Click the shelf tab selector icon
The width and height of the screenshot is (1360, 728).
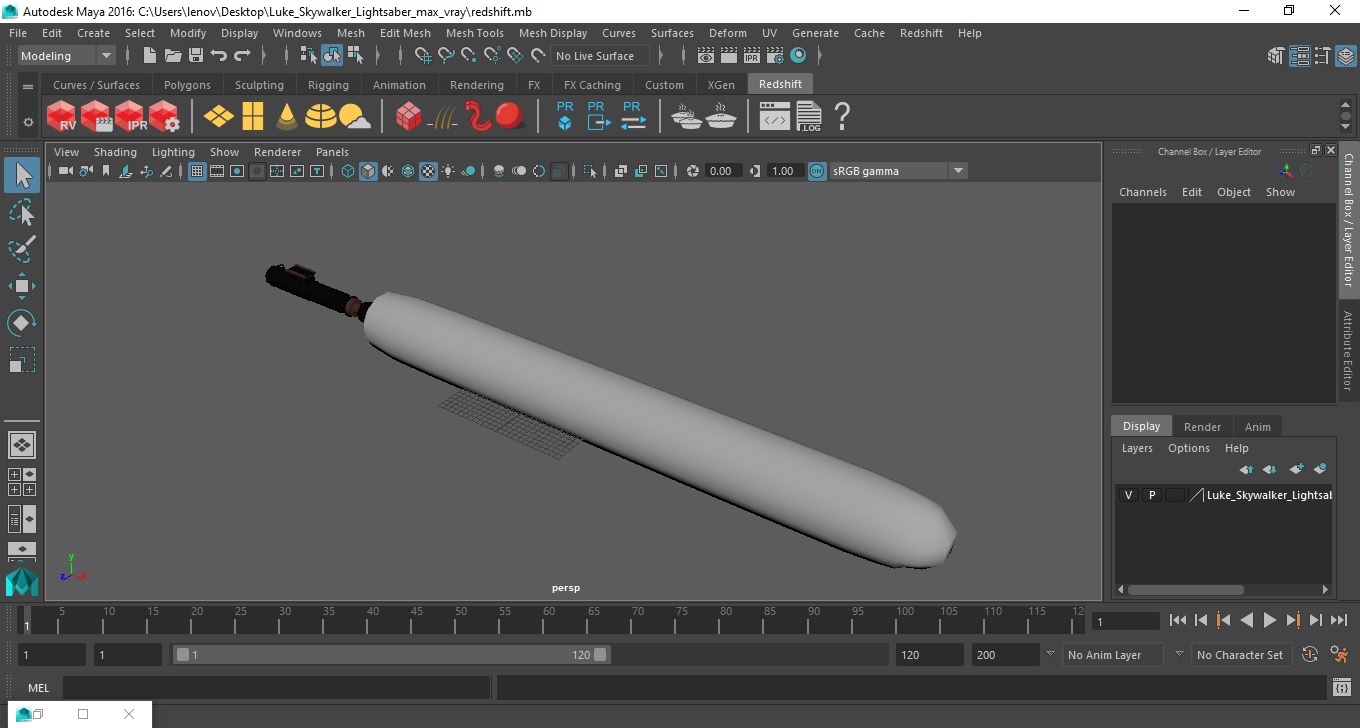[28, 87]
